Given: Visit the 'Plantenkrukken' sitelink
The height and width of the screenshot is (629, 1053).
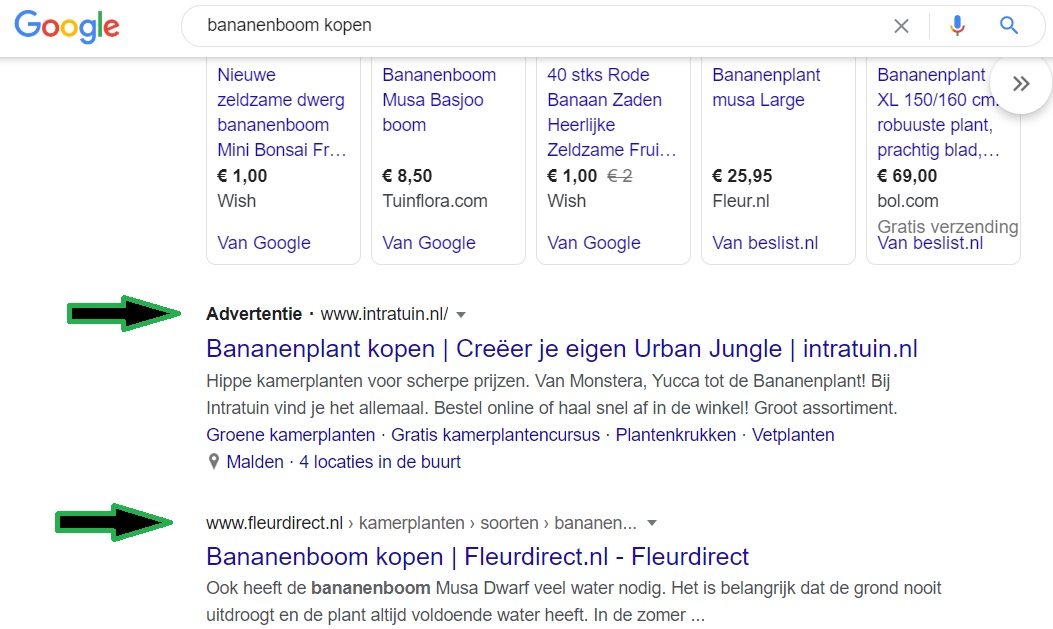Looking at the screenshot, I should click(675, 435).
